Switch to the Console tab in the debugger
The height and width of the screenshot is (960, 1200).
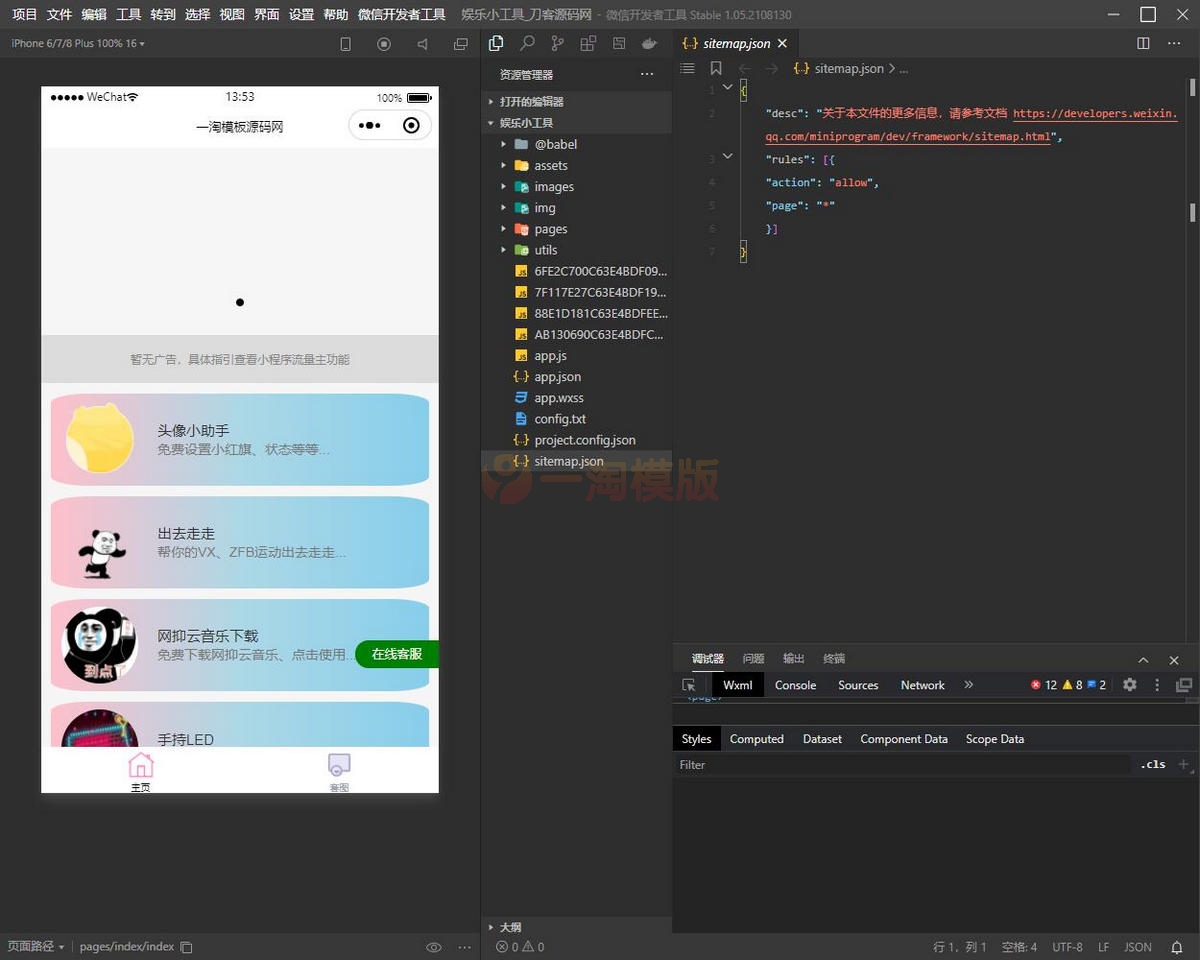[x=795, y=685]
